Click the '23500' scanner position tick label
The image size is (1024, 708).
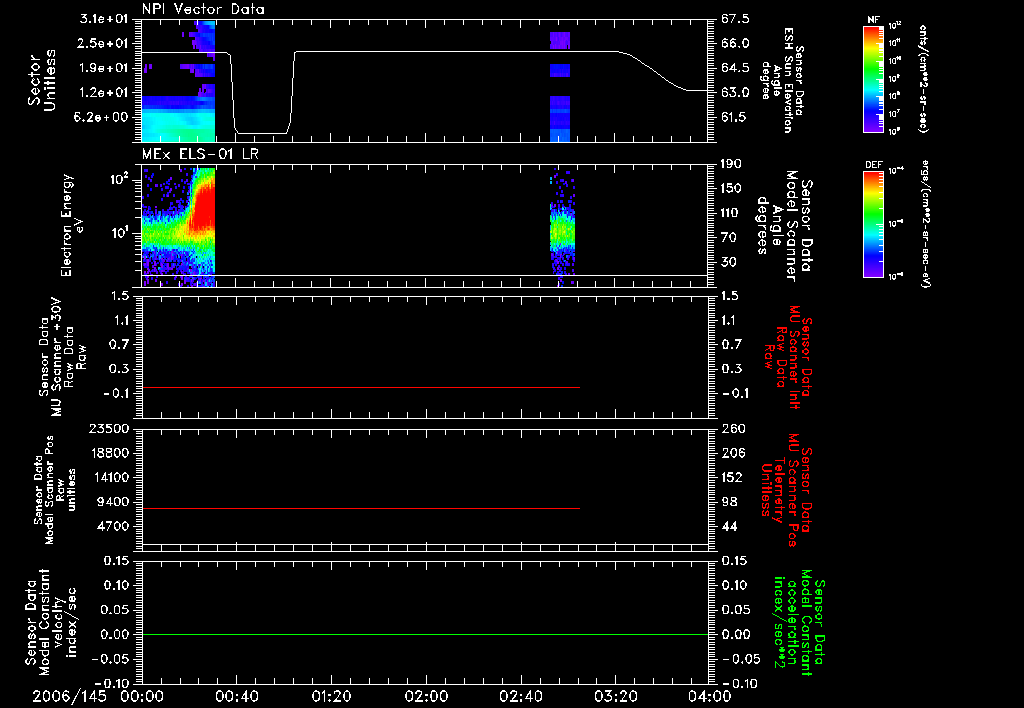(108, 428)
